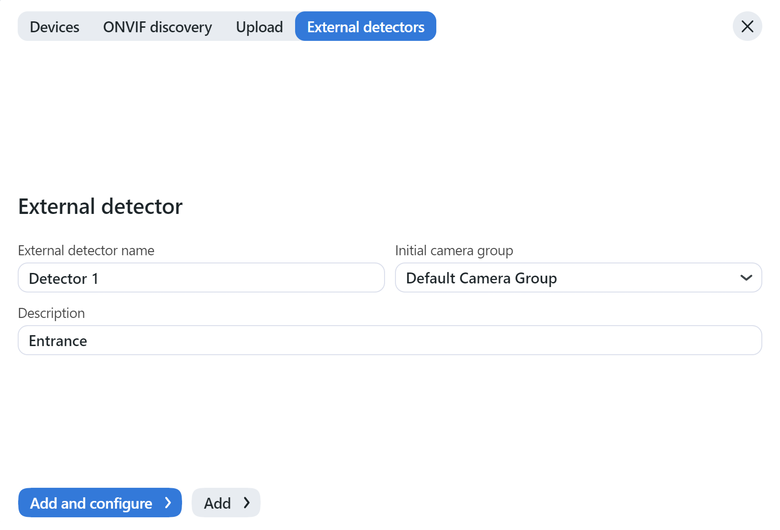Screen dimensions: 780x530
Task: Click the Description label
Action: [x=51, y=313]
